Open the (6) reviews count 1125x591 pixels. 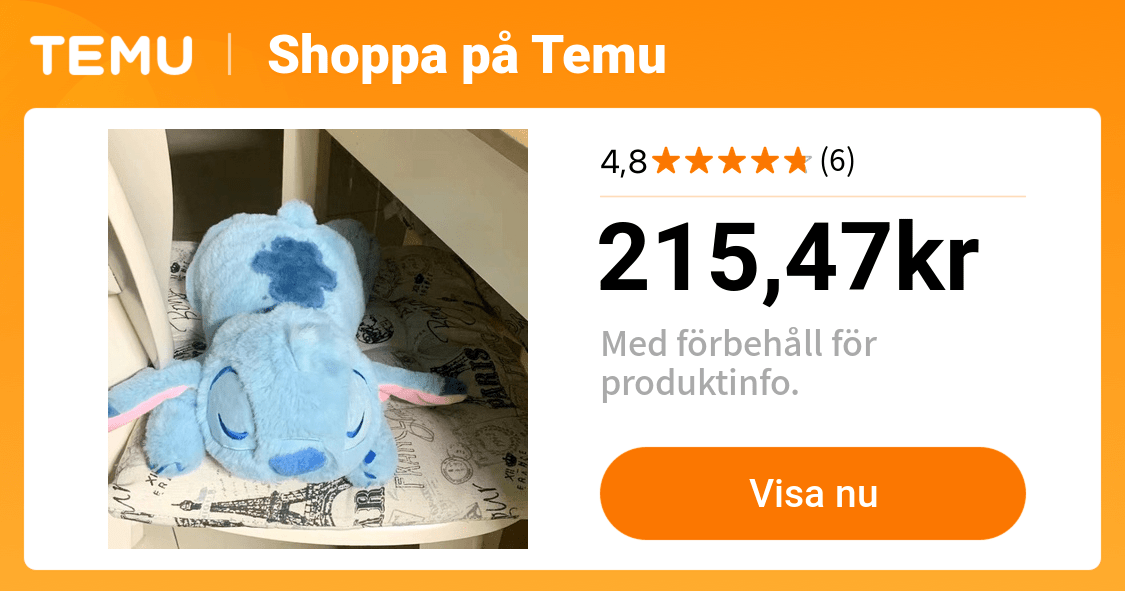(x=837, y=161)
